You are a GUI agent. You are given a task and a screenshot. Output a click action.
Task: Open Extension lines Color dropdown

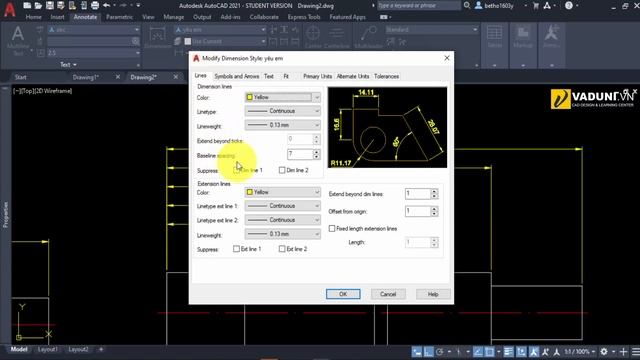pyautogui.click(x=282, y=192)
